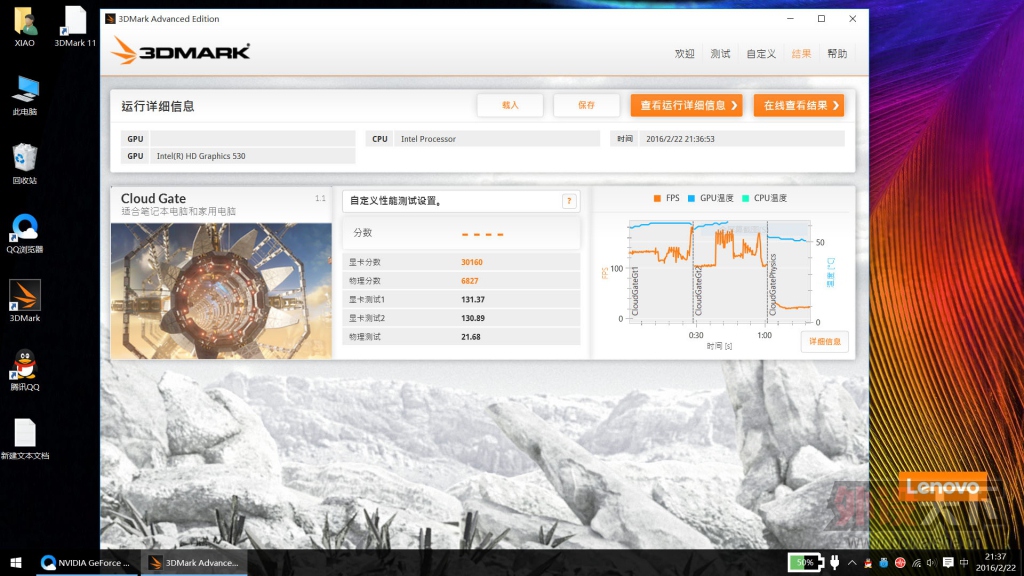This screenshot has height=576, width=1024.
Task: Click 在线查看结果 button
Action: [799, 105]
